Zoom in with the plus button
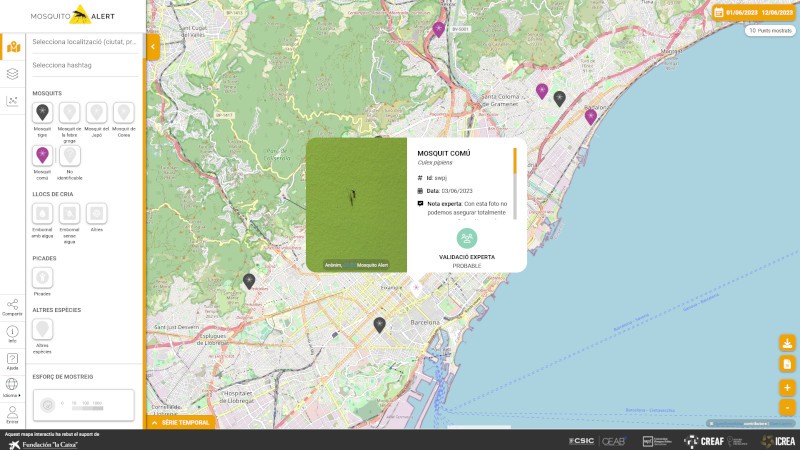Screen dimensions: 800x450 point(787,388)
